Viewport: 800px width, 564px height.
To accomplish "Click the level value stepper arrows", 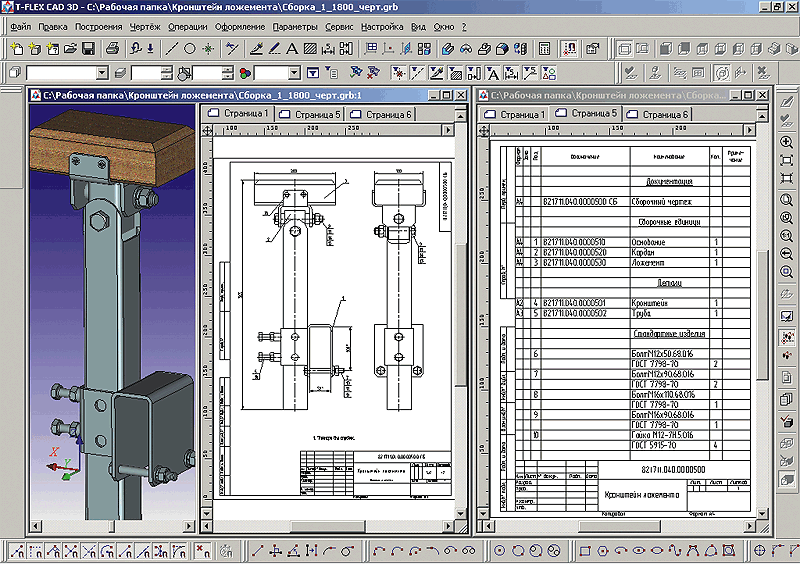I will [166, 73].
